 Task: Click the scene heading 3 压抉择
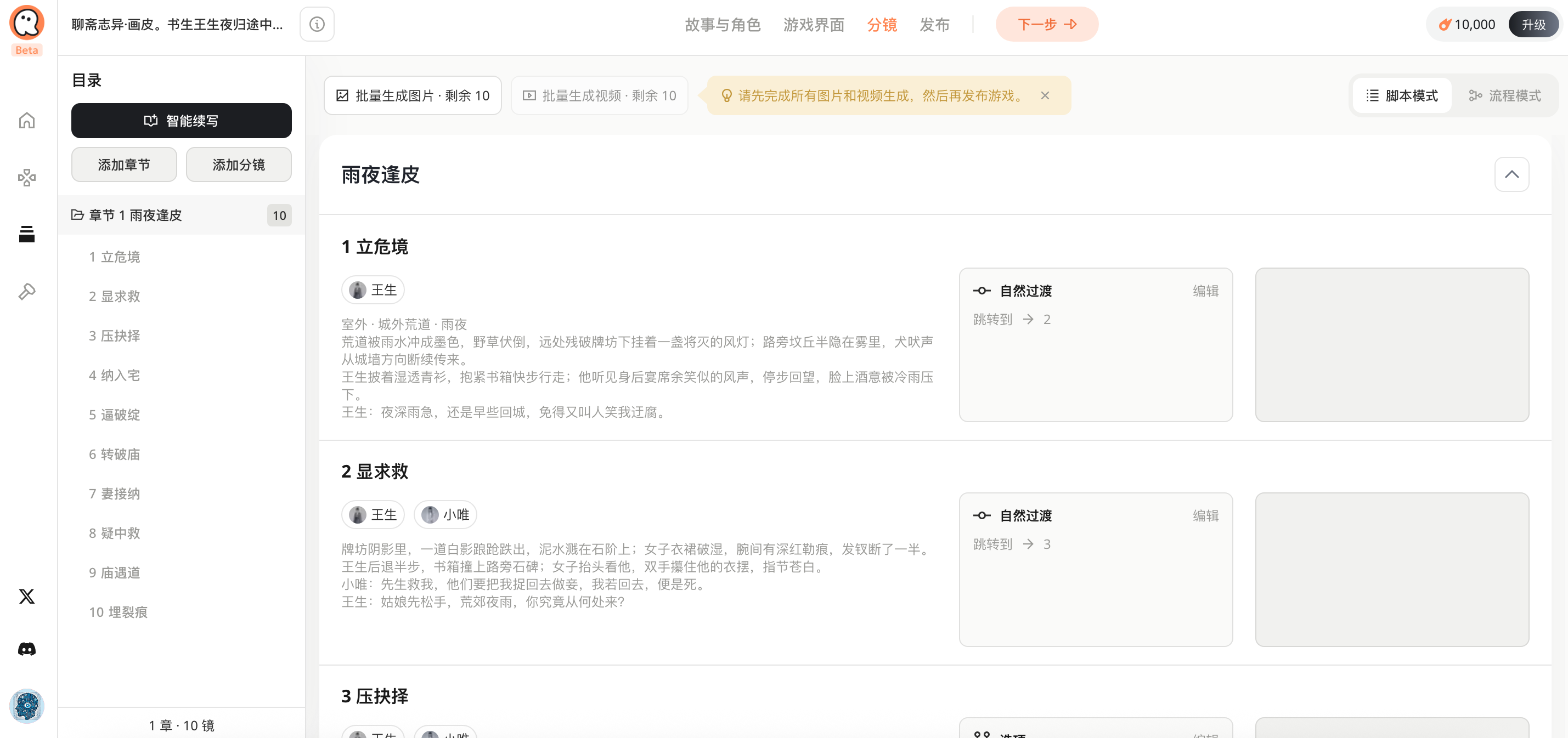point(374,696)
